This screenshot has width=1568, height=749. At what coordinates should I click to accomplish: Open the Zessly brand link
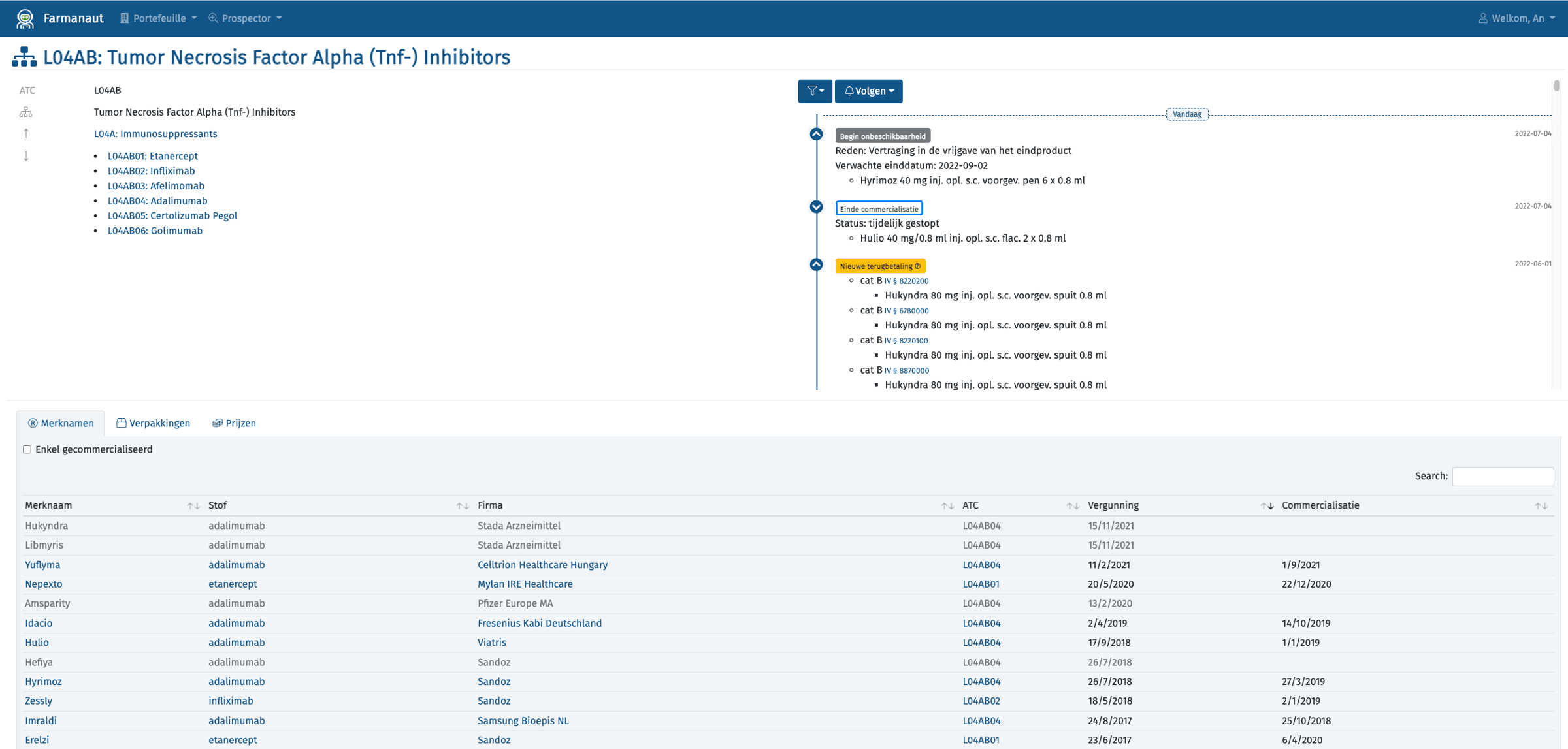point(39,701)
